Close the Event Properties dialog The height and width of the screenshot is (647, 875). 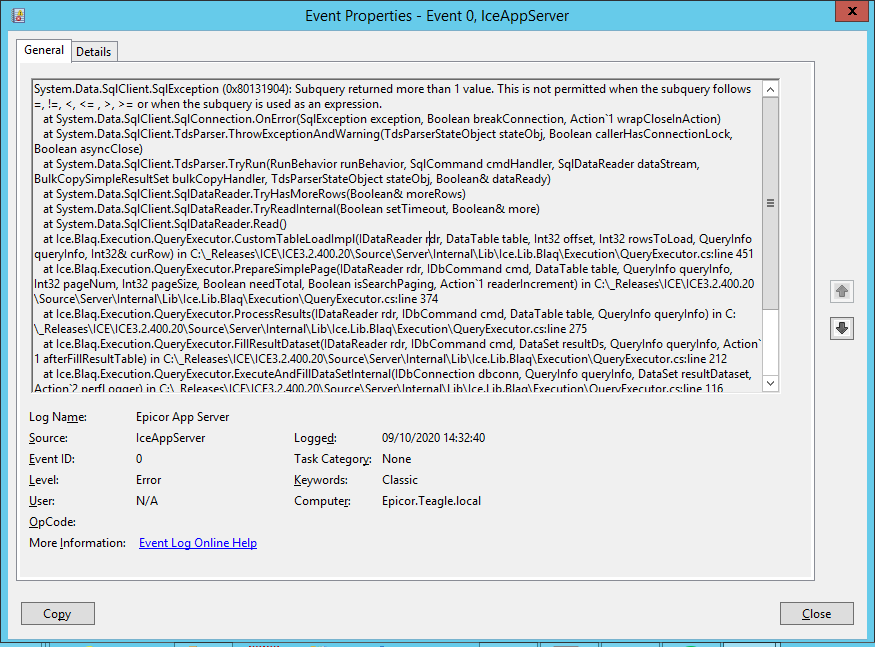tap(816, 614)
